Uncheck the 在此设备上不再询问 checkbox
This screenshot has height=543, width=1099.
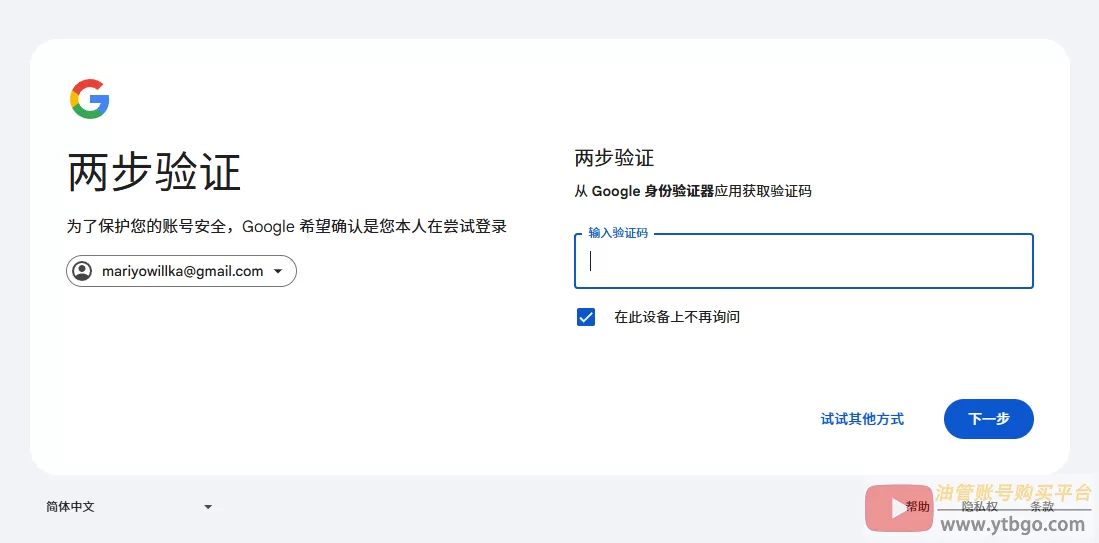pyautogui.click(x=586, y=317)
